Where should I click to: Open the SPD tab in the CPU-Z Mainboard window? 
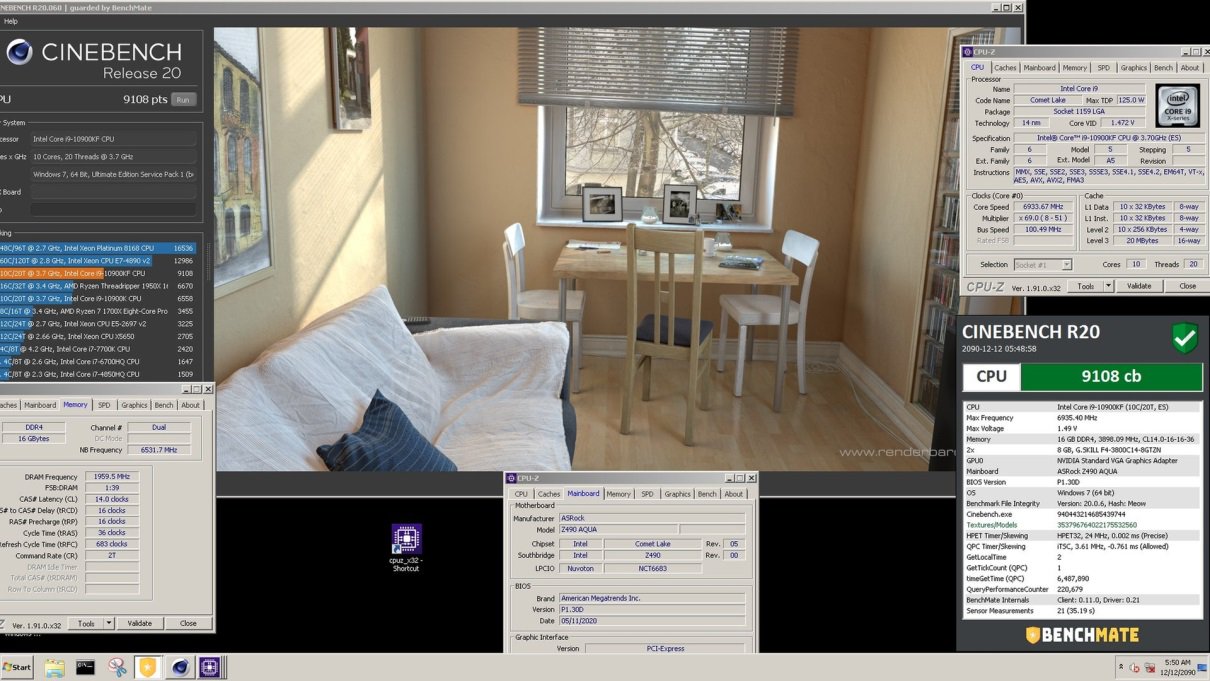(x=647, y=494)
